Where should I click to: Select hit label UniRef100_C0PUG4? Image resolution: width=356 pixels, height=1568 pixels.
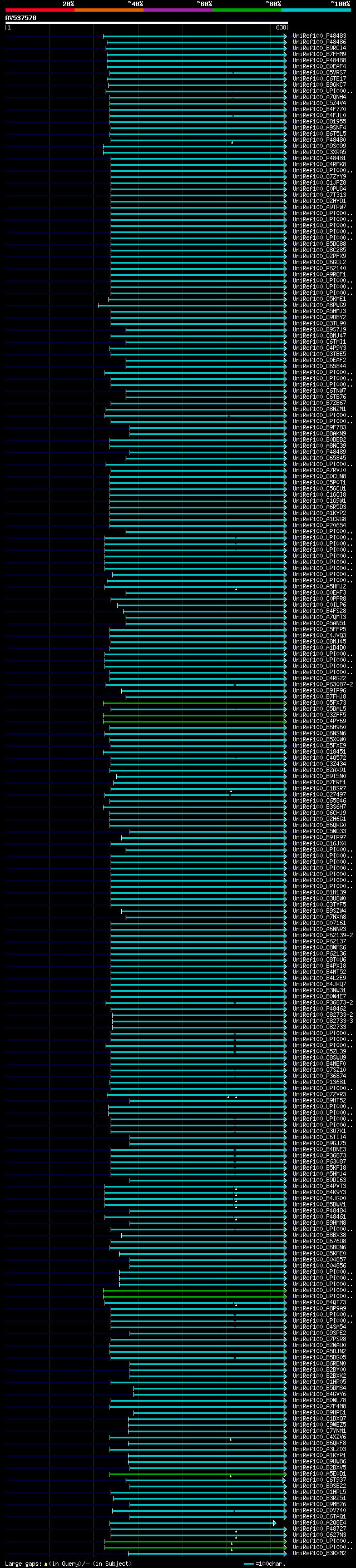(319, 189)
